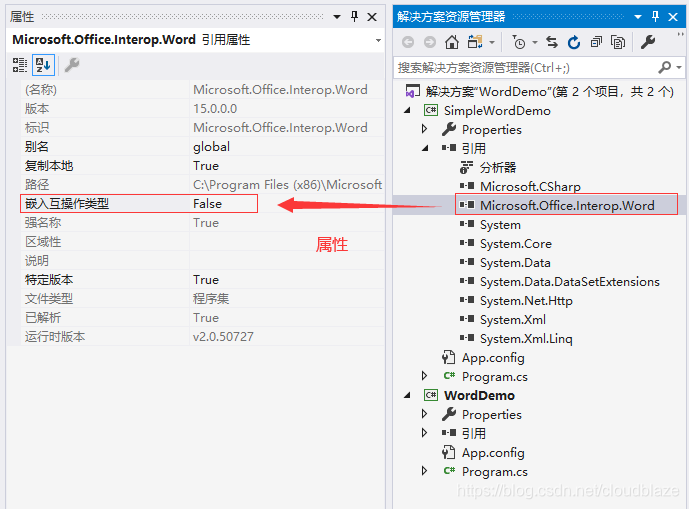Click Sync with Active Document icon
Image resolution: width=689 pixels, height=509 pixels.
tap(552, 42)
